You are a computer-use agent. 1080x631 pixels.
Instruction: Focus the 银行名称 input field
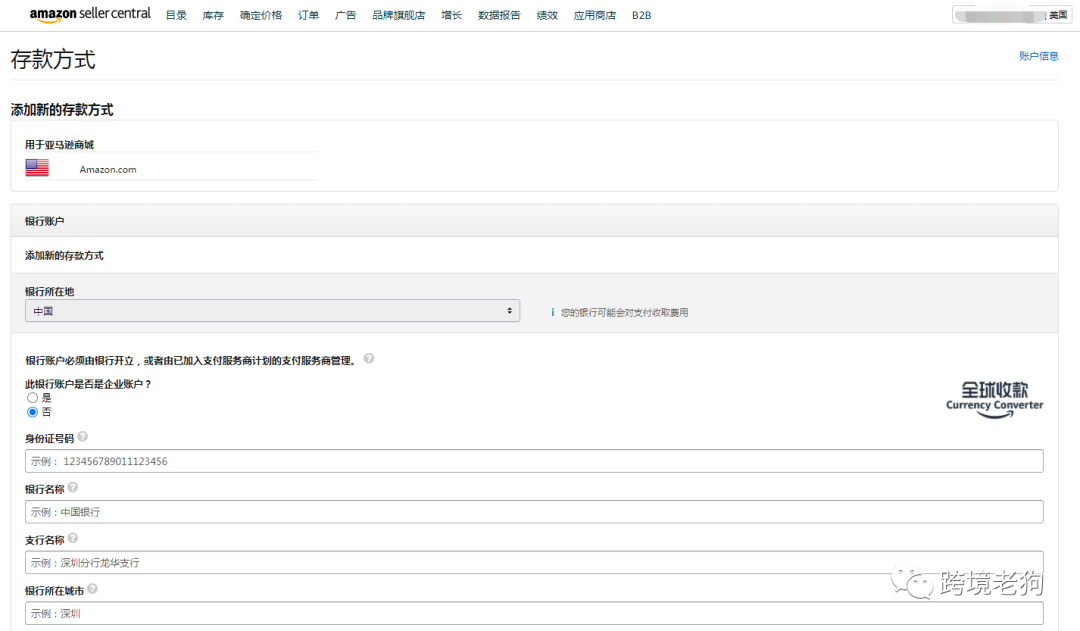pos(534,512)
